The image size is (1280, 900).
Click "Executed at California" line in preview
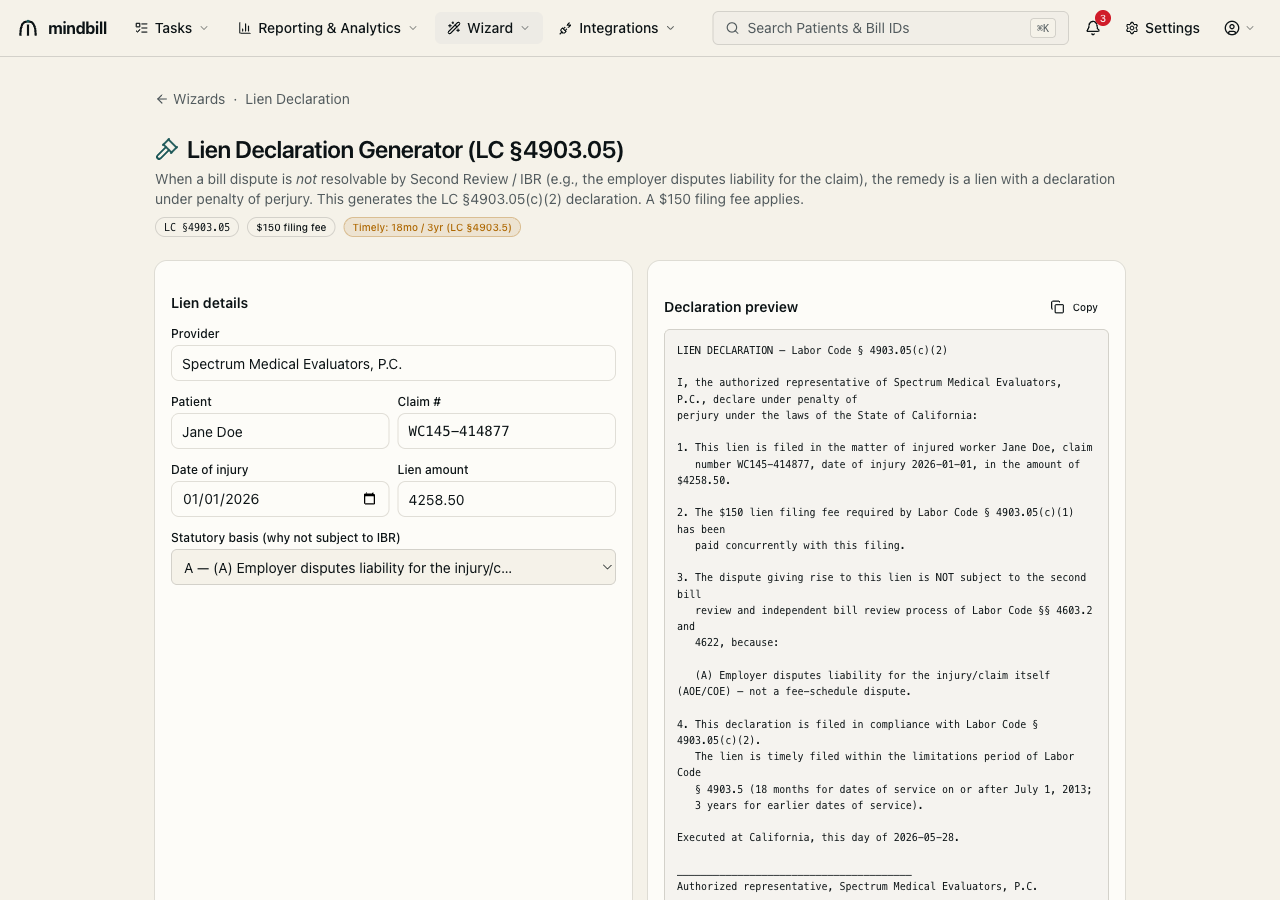[818, 837]
